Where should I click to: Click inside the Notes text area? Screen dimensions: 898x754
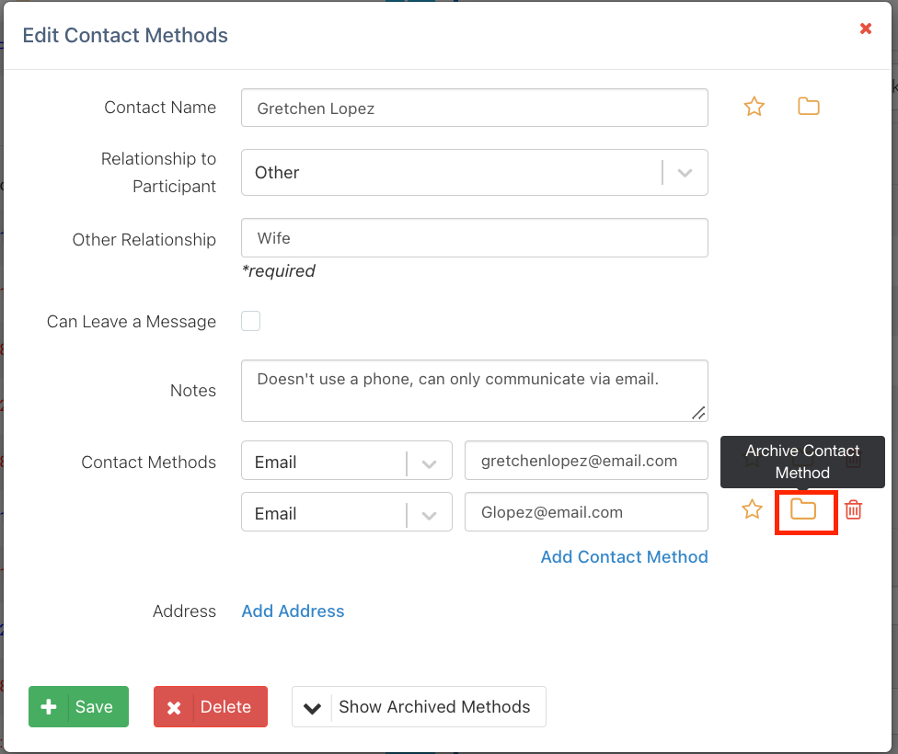click(474, 390)
